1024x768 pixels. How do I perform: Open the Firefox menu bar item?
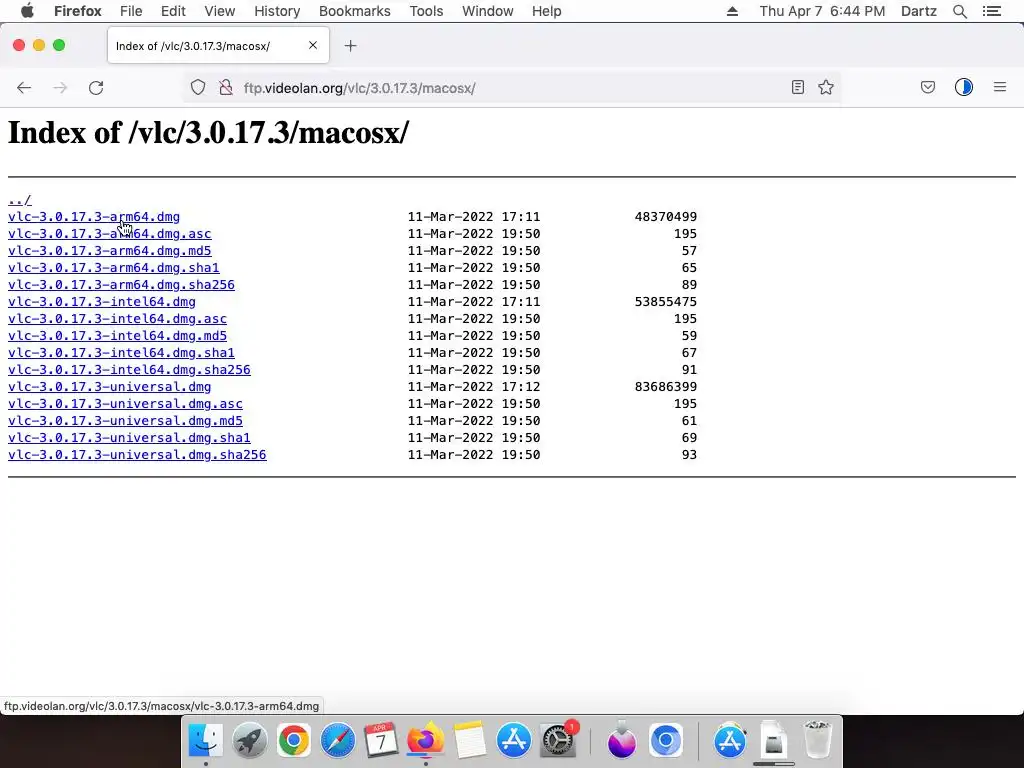[x=78, y=11]
